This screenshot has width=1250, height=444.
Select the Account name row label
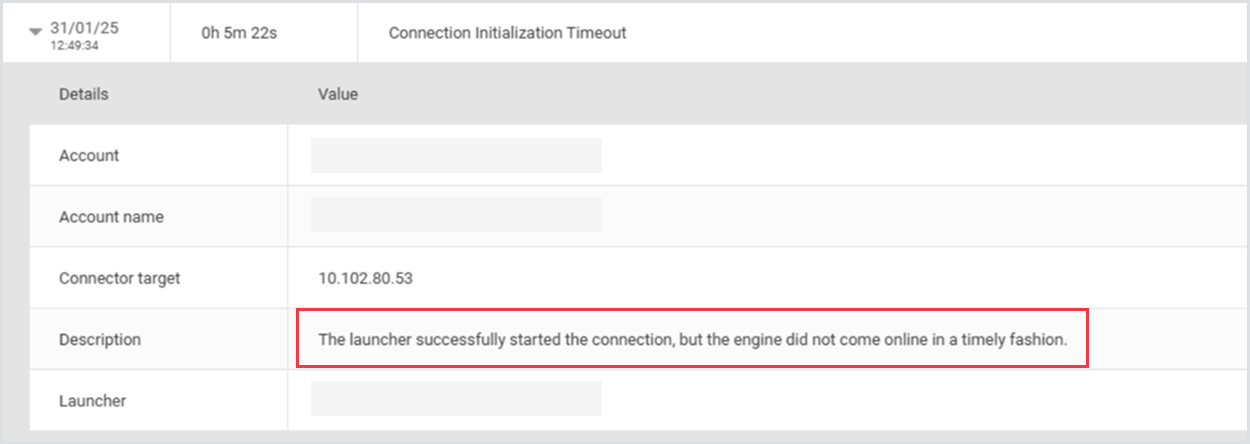pos(111,217)
